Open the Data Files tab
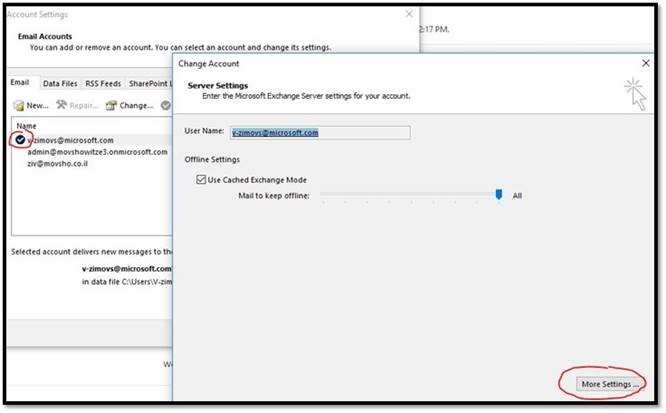Viewport: 666px width, 413px height. point(61,83)
